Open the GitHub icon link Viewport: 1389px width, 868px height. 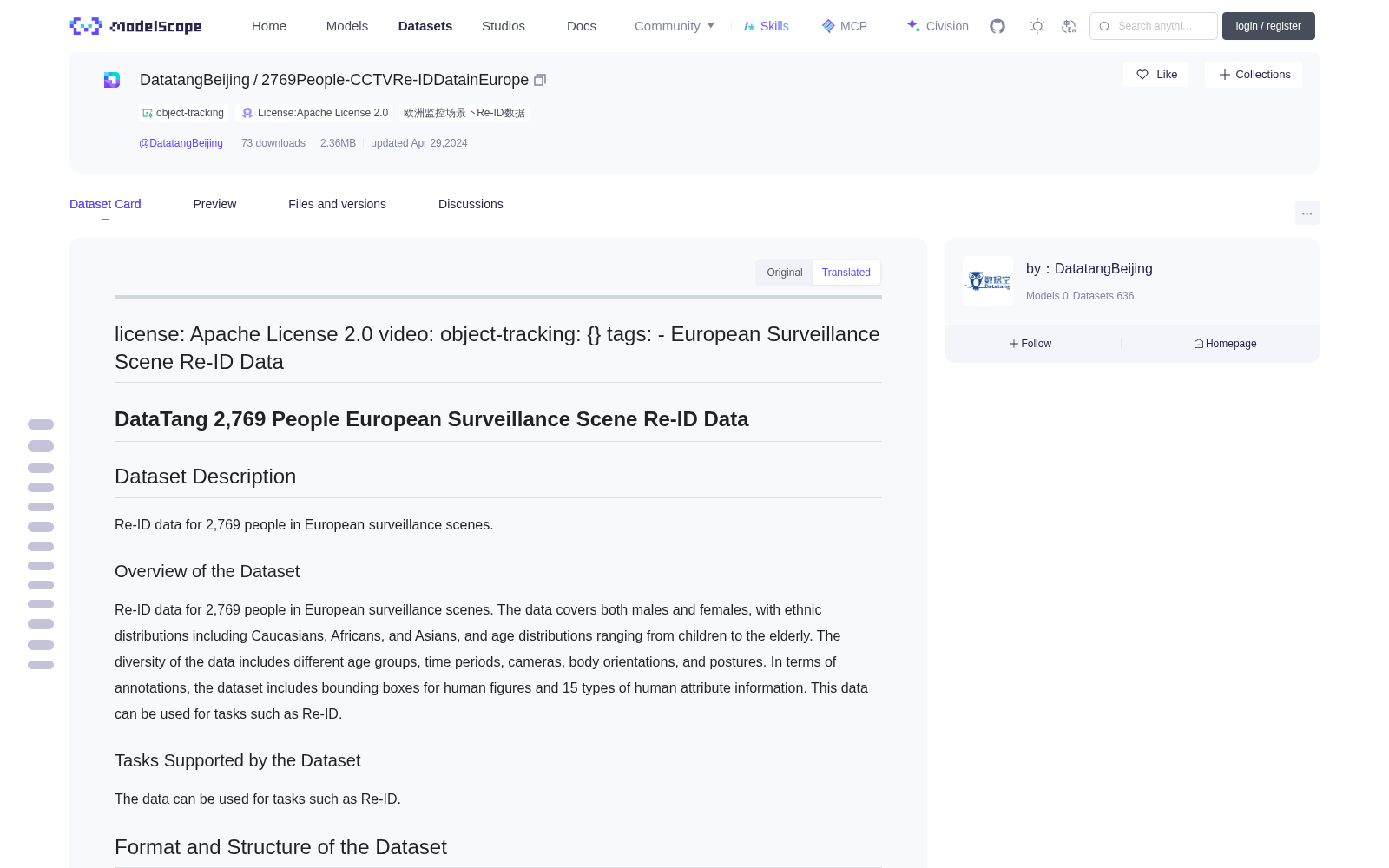pyautogui.click(x=997, y=26)
